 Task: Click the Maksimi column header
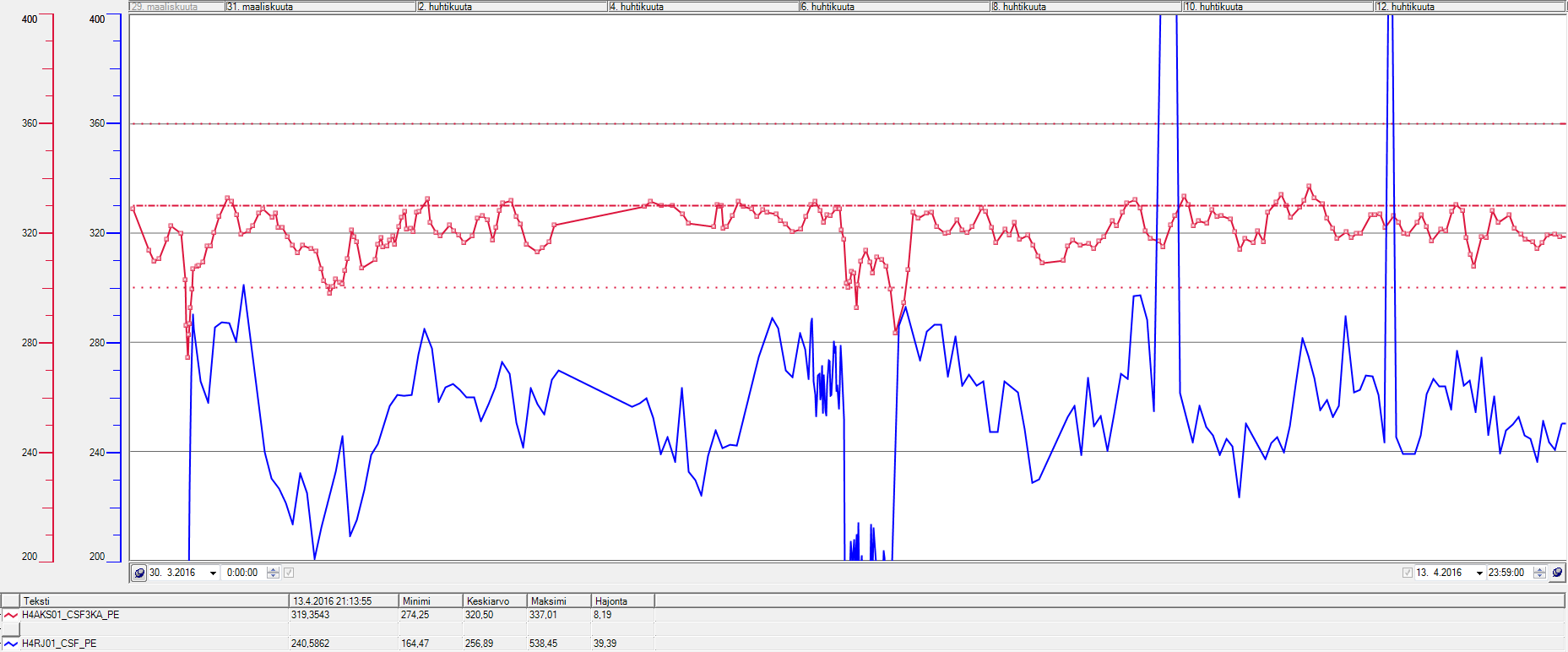tap(559, 600)
